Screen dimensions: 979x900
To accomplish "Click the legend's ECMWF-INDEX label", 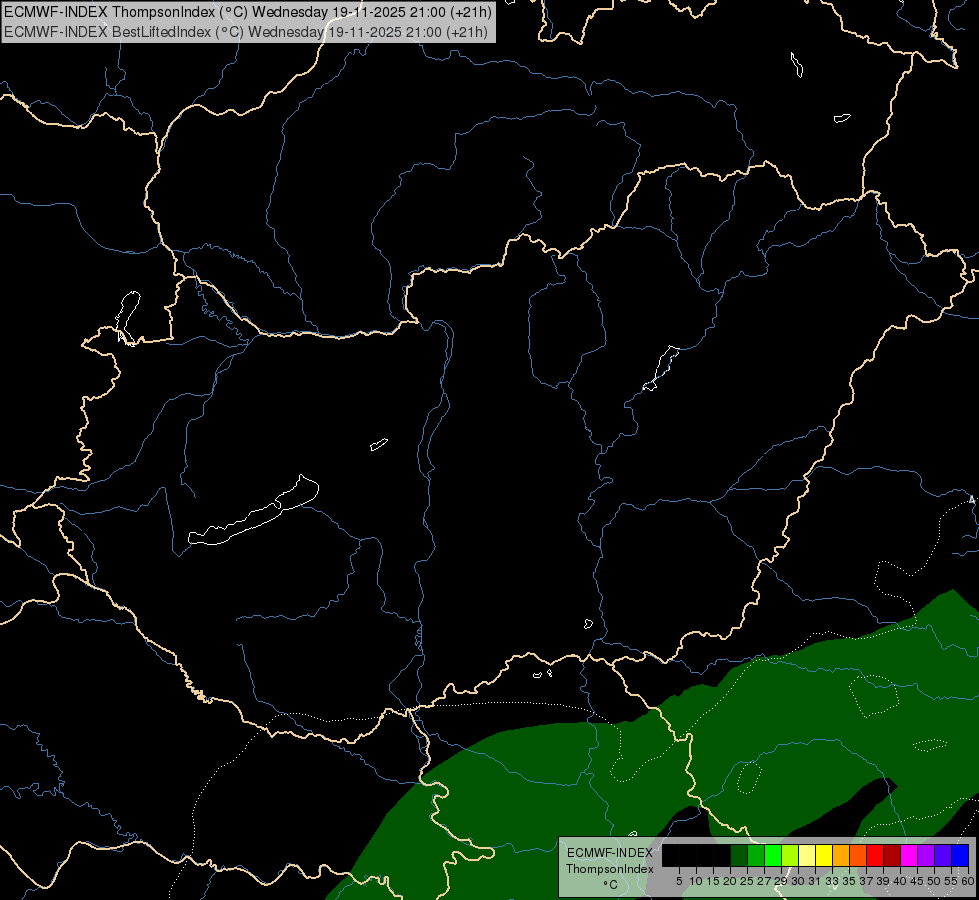I will click(610, 853).
